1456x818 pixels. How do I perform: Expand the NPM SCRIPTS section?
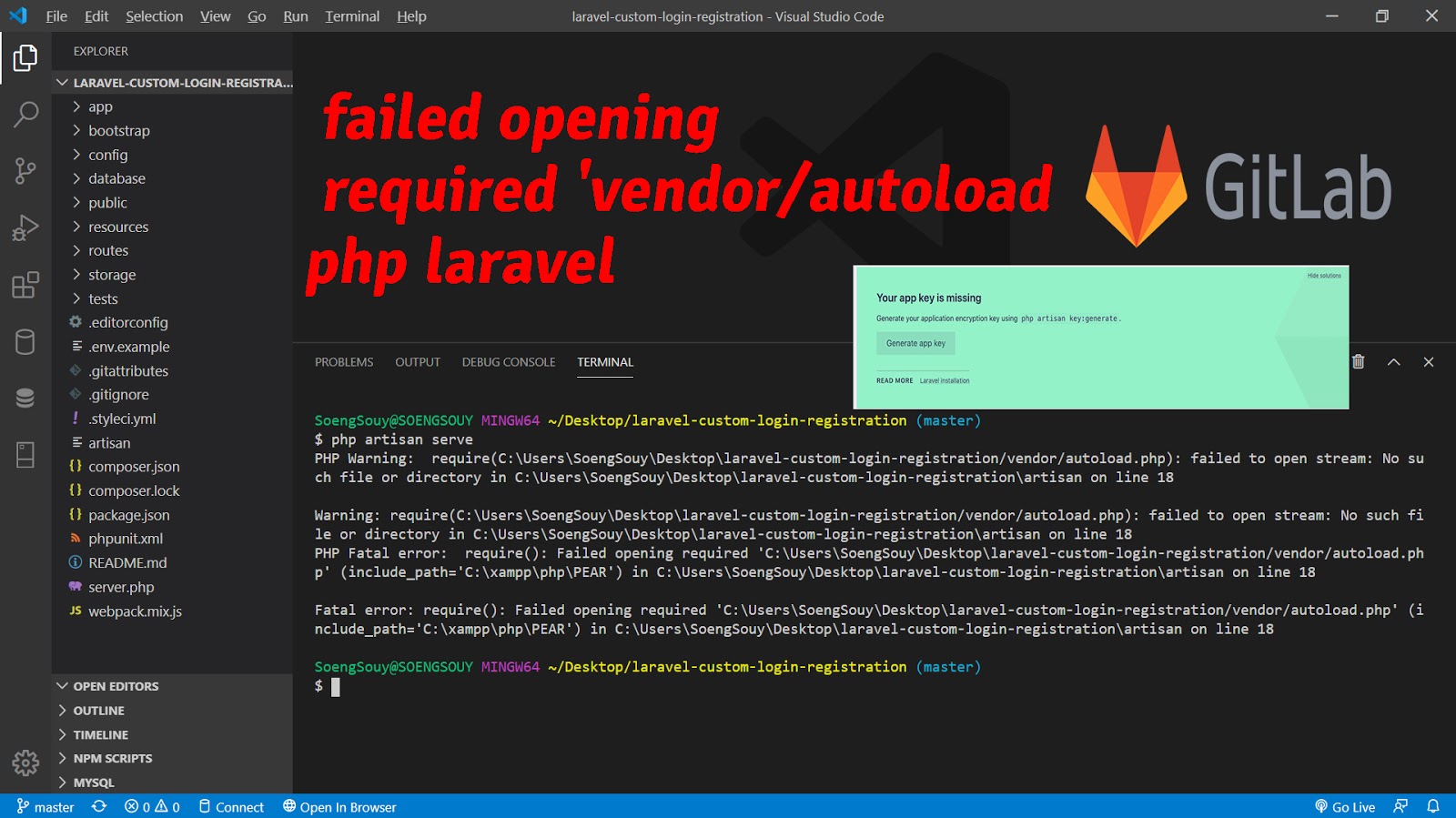(173, 758)
